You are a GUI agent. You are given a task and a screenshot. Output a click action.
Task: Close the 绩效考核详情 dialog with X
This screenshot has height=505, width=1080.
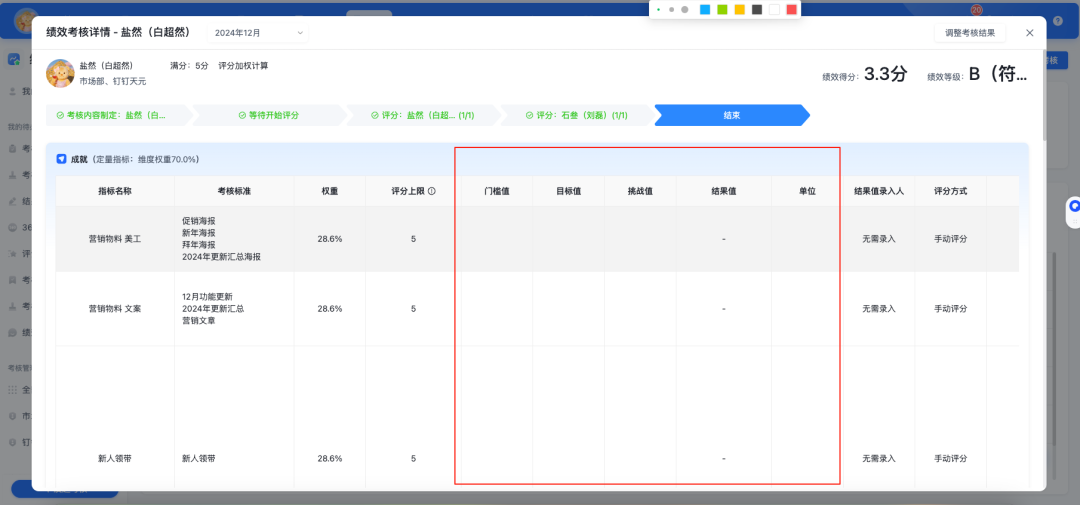click(x=1030, y=33)
